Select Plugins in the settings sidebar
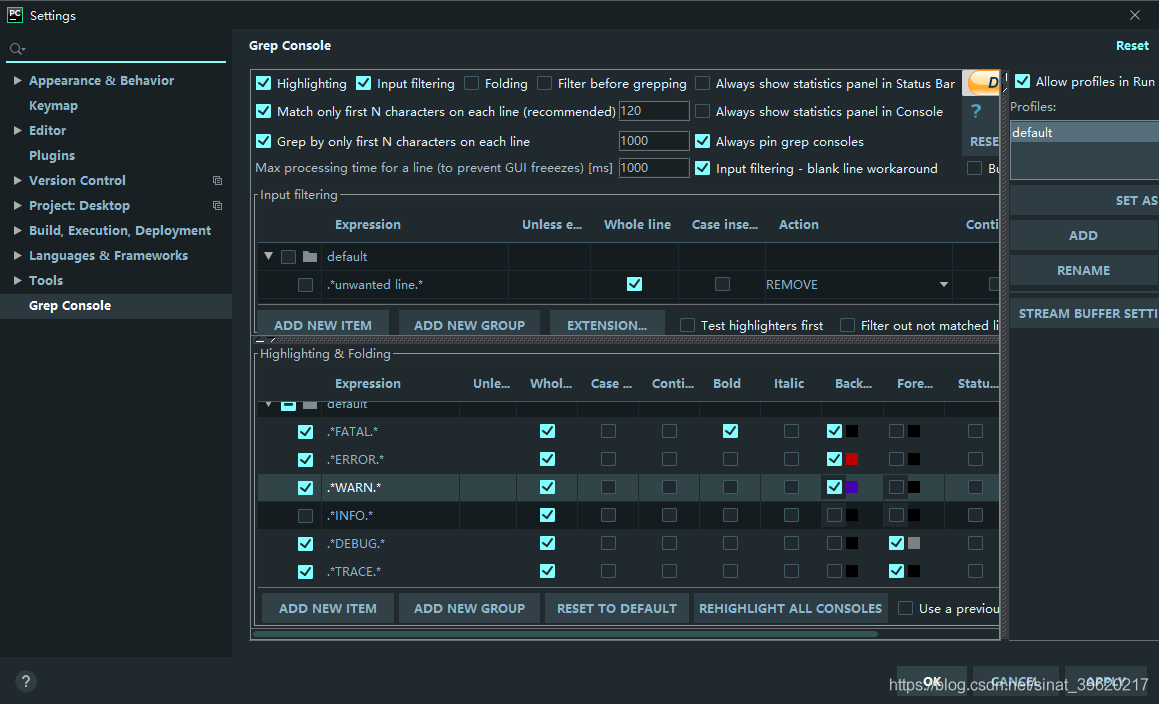Image resolution: width=1159 pixels, height=704 pixels. click(x=52, y=155)
